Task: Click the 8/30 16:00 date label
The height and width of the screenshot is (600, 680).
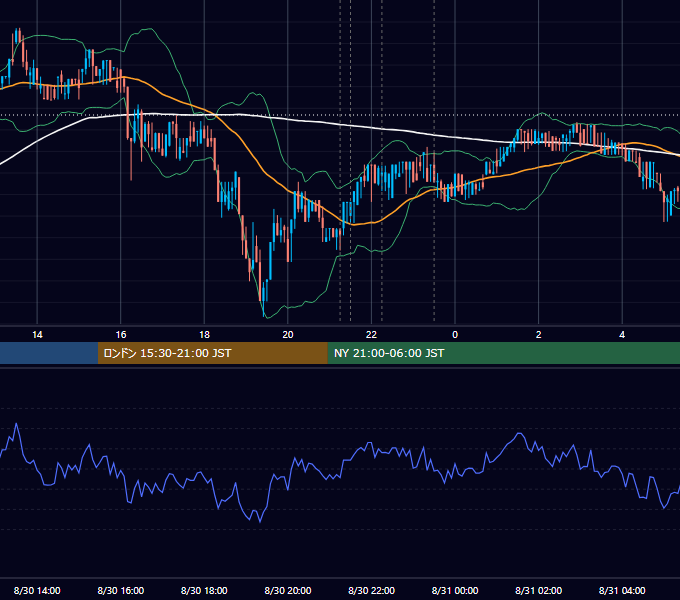Action: click(x=121, y=590)
